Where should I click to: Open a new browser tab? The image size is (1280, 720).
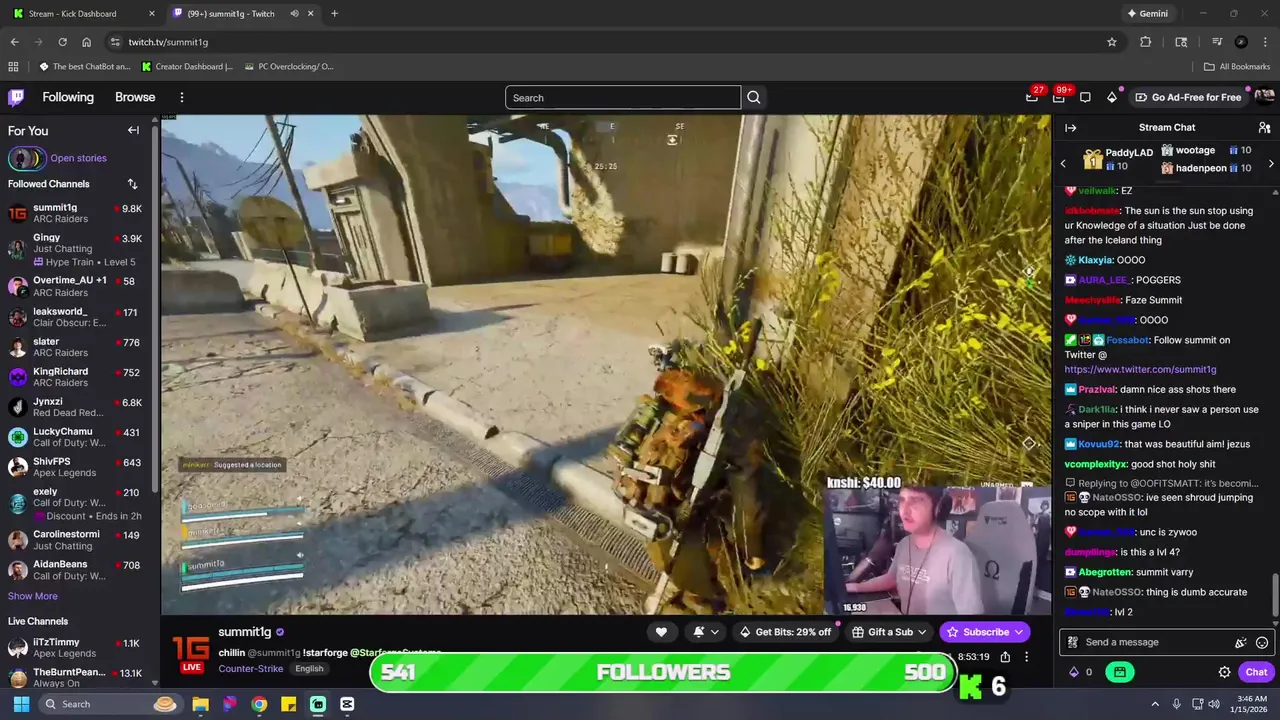[334, 14]
